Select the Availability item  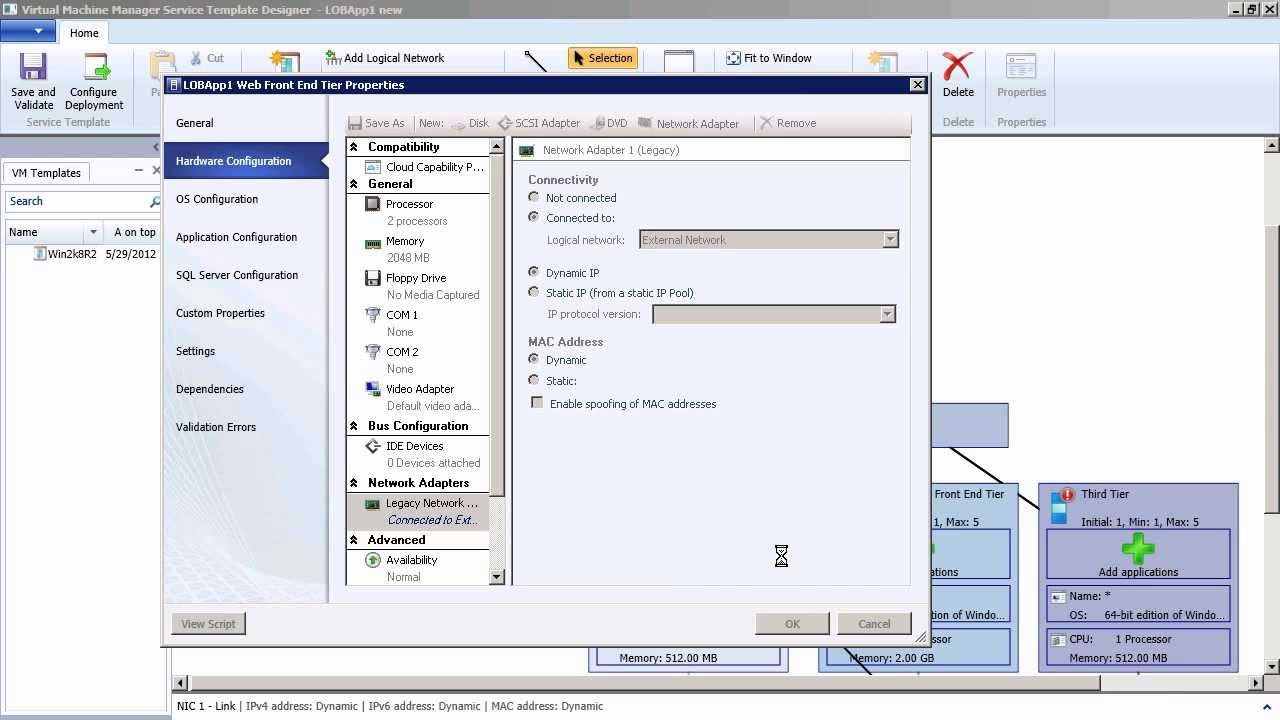point(418,568)
